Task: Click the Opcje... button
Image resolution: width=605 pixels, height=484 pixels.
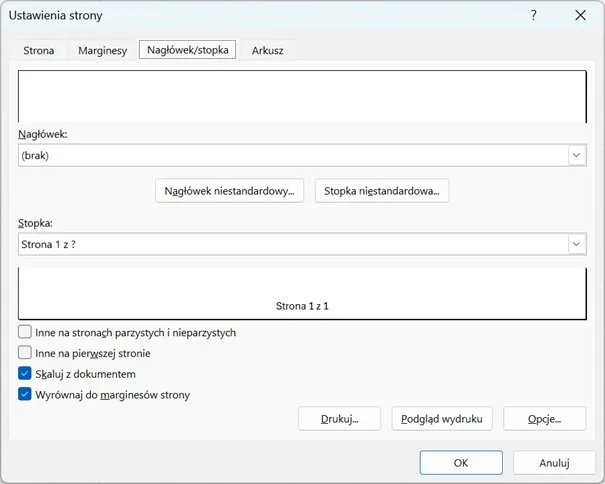Action: click(x=544, y=419)
